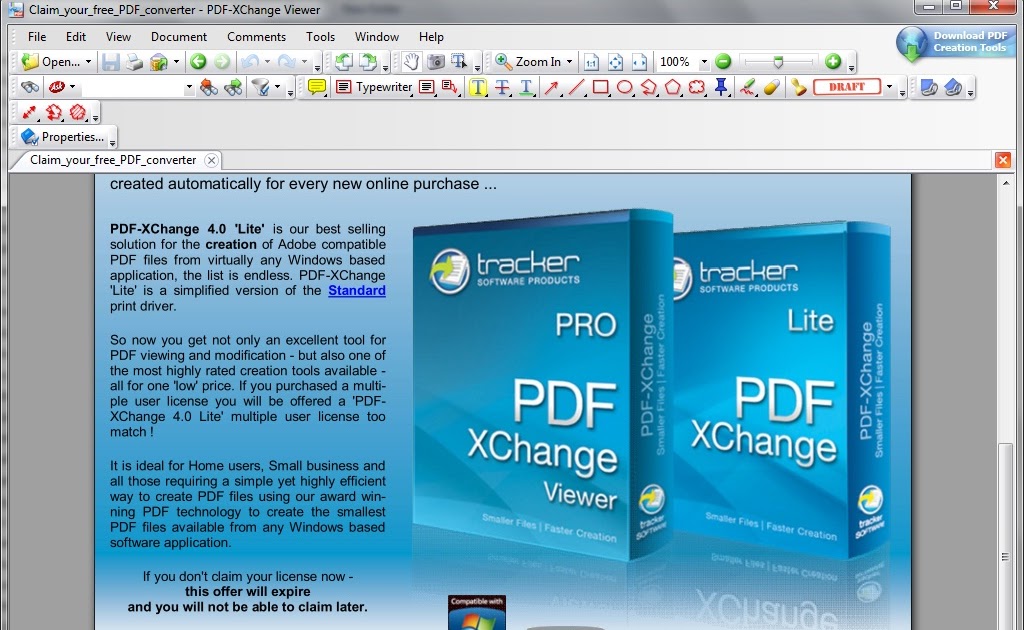Select the Area measuring tool
Screen dimensions: 1024x630
click(x=78, y=112)
